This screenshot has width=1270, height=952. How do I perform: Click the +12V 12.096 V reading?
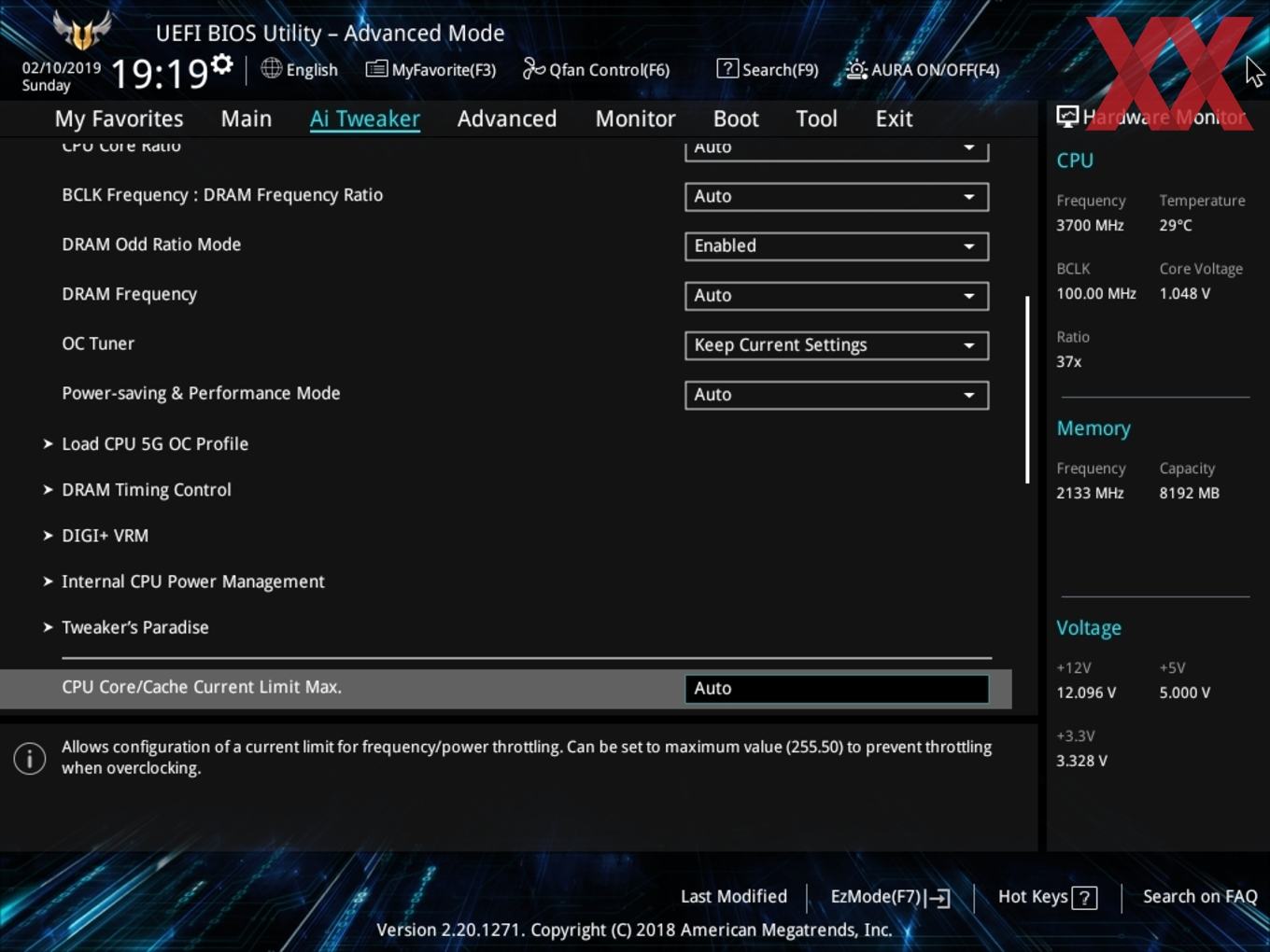[1086, 693]
